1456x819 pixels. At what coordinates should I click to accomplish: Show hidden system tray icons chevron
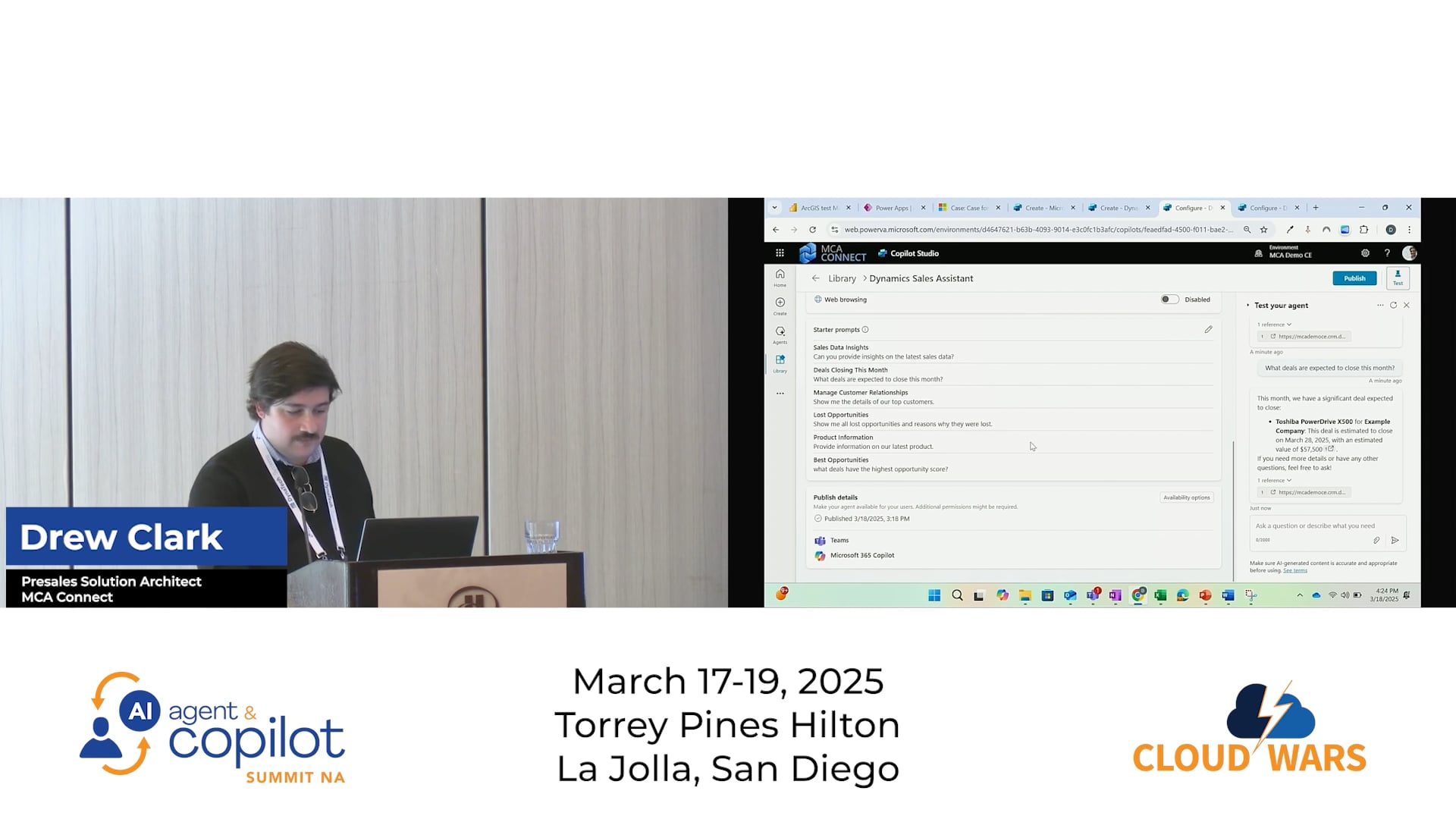(x=1300, y=596)
